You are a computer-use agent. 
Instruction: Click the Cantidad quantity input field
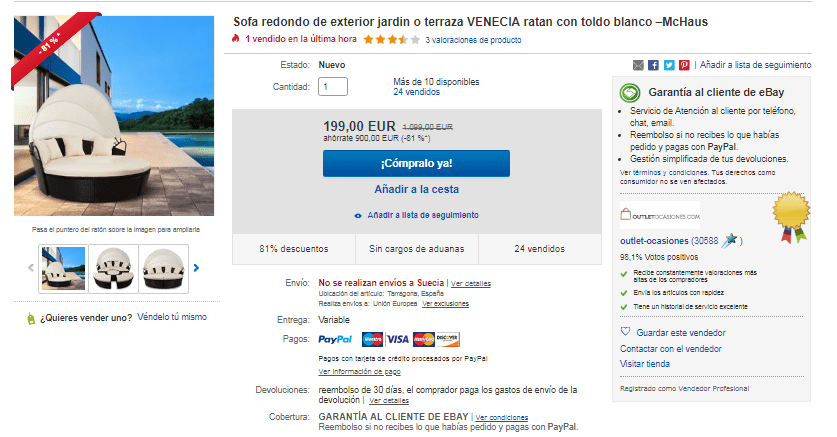pyautogui.click(x=333, y=86)
